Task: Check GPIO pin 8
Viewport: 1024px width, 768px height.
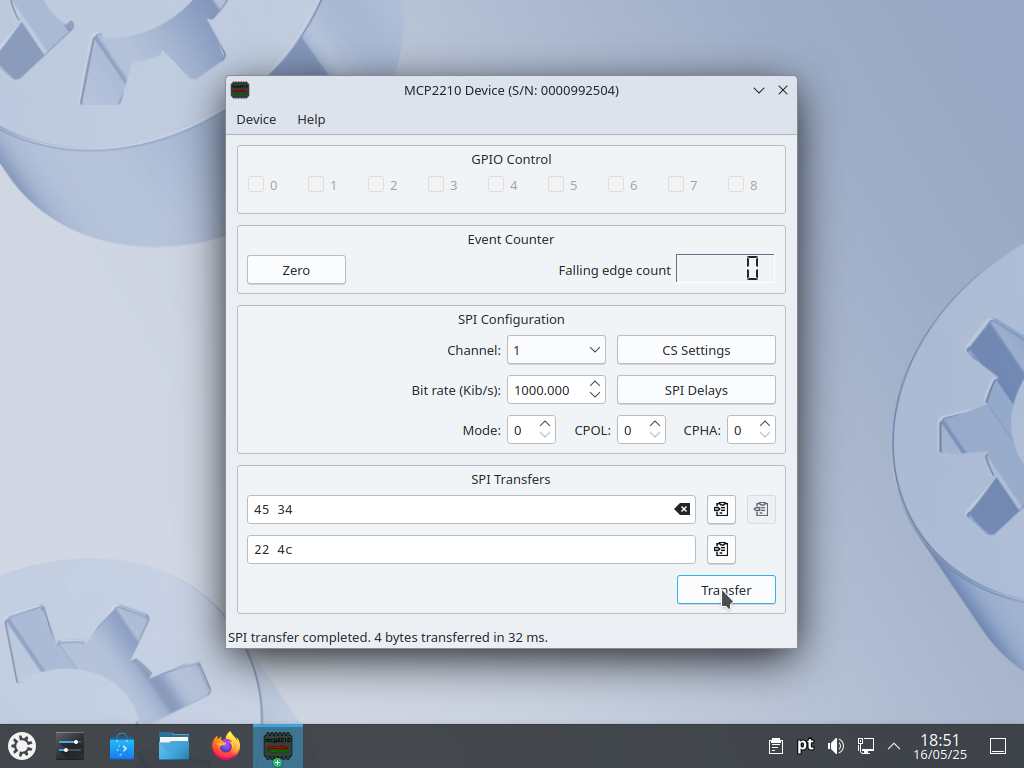Action: [x=736, y=184]
